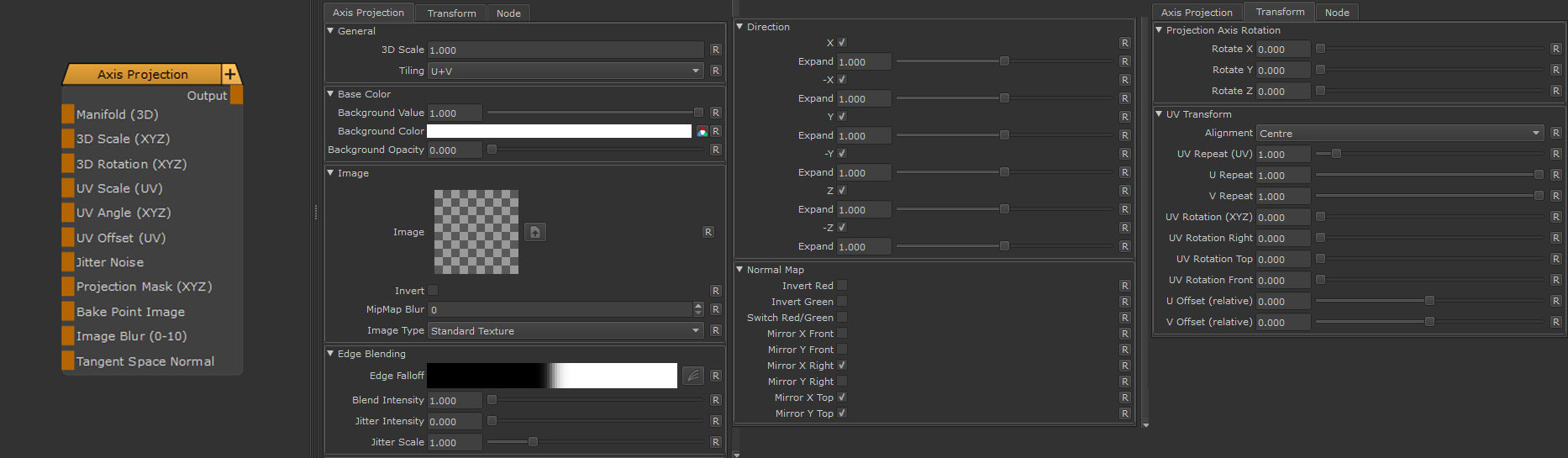Open the Background Color picker icon
1568x458 pixels.
point(702,132)
